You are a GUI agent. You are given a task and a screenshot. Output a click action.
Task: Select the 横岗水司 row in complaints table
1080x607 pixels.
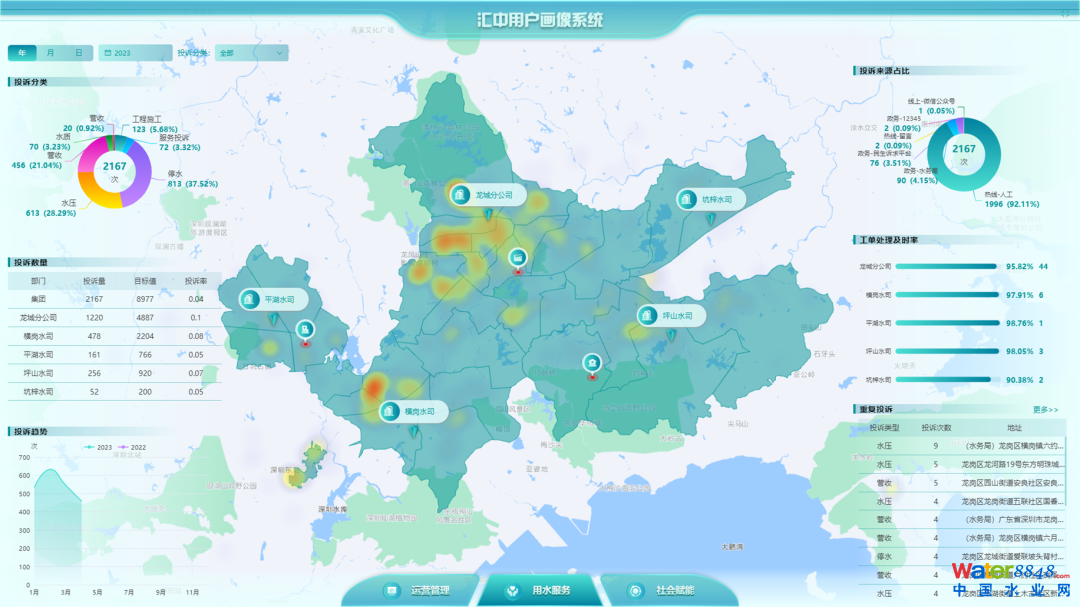114,336
